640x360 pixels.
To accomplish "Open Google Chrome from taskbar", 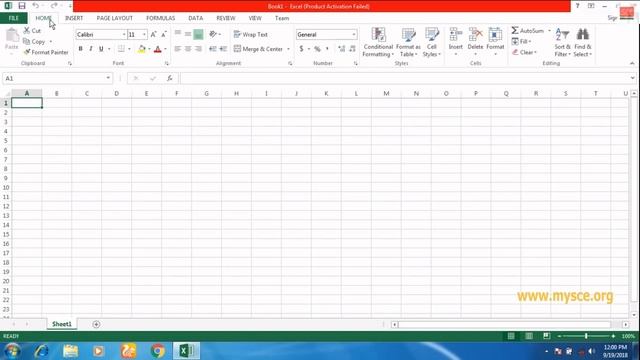I will click(158, 351).
